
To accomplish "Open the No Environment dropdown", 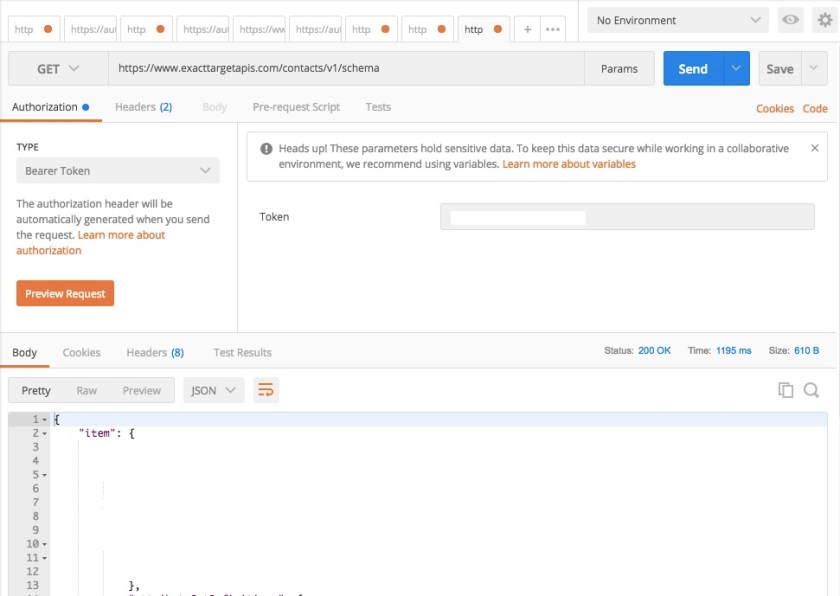I will [x=677, y=19].
